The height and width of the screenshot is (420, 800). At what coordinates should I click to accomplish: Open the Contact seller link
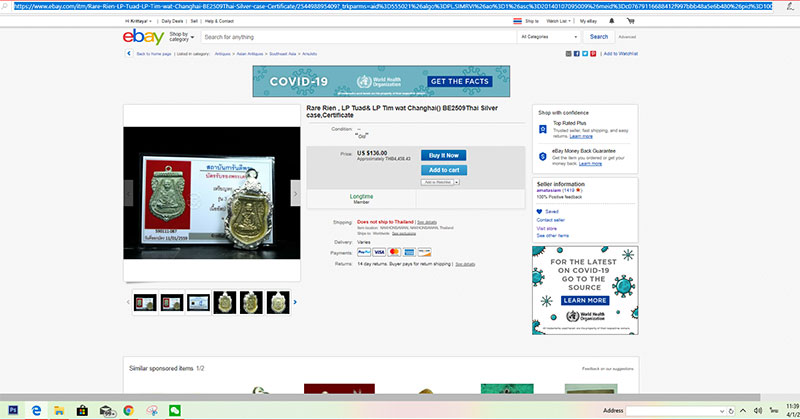551,219
